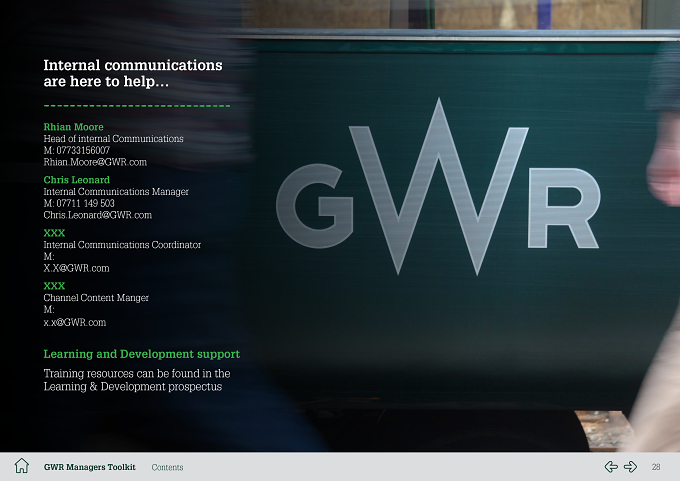Go to previous page with left arrow
The width and height of the screenshot is (680, 481).
611,467
